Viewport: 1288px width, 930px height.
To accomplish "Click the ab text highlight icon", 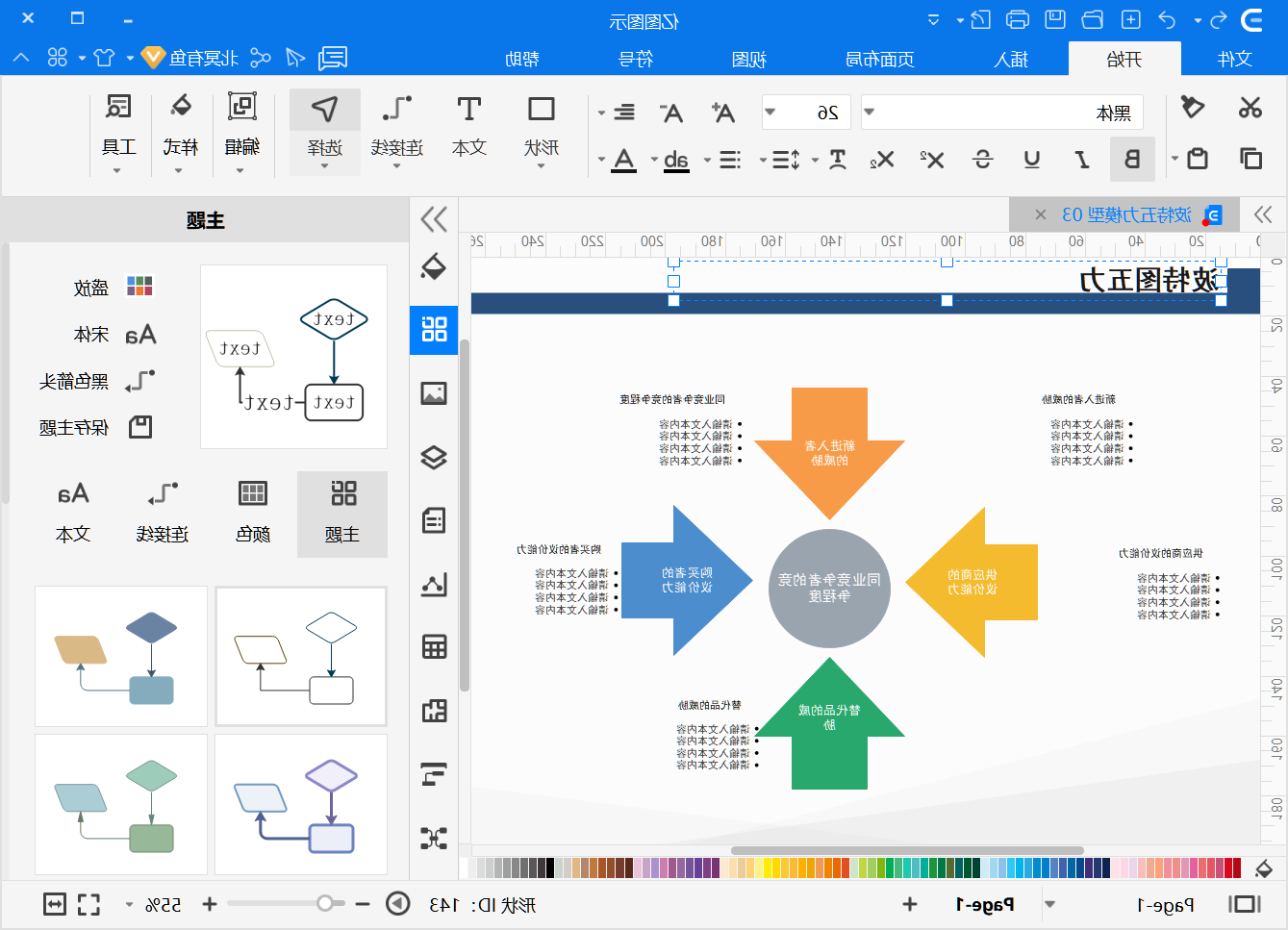I will [x=676, y=160].
